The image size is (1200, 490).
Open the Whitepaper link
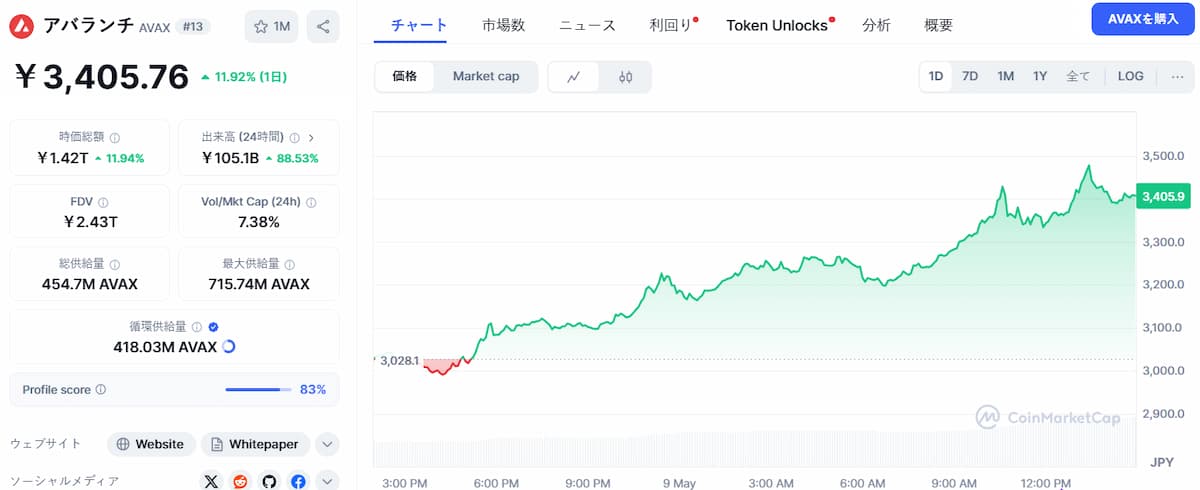(255, 444)
